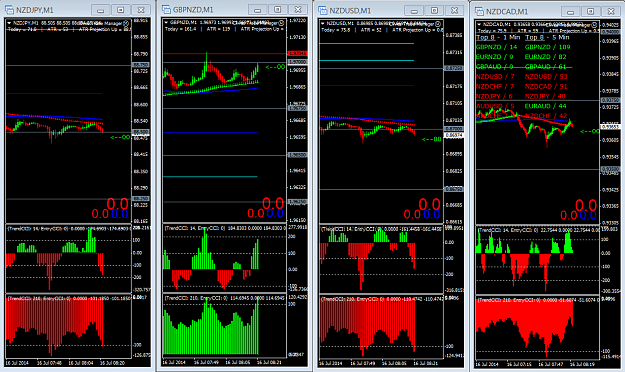Screen dimensions: 625x372
Task: Click blue 0.0 value in NZDCAD chart
Action: pos(588,216)
